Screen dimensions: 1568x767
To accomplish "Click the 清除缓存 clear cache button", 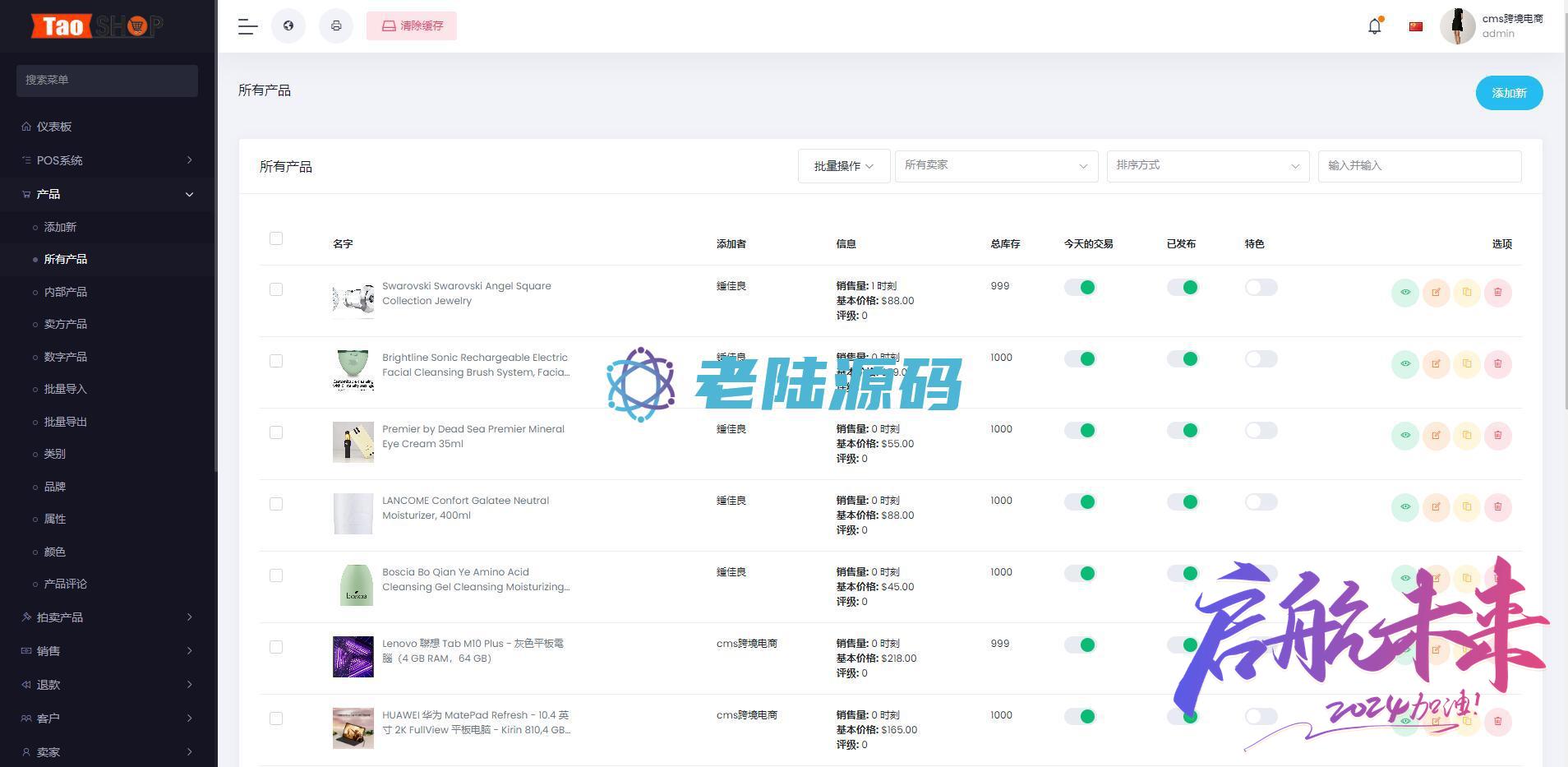I will pyautogui.click(x=412, y=25).
